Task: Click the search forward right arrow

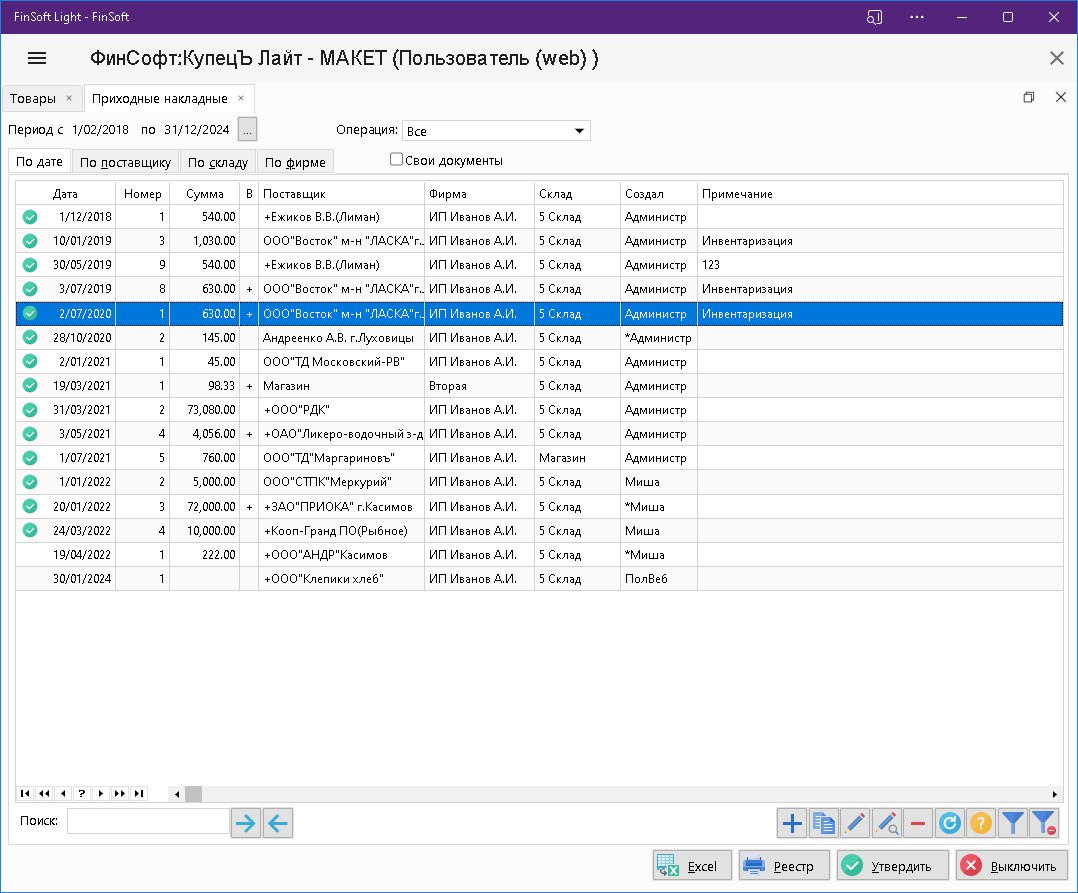Action: [245, 823]
